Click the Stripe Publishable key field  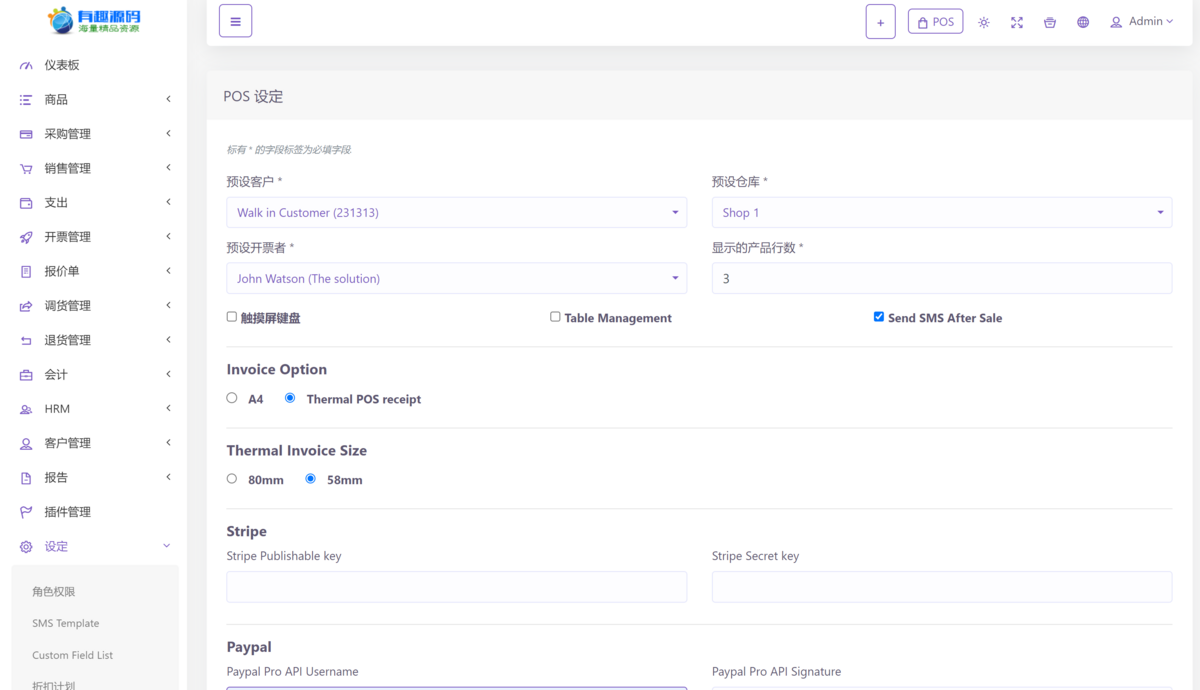[x=456, y=587]
